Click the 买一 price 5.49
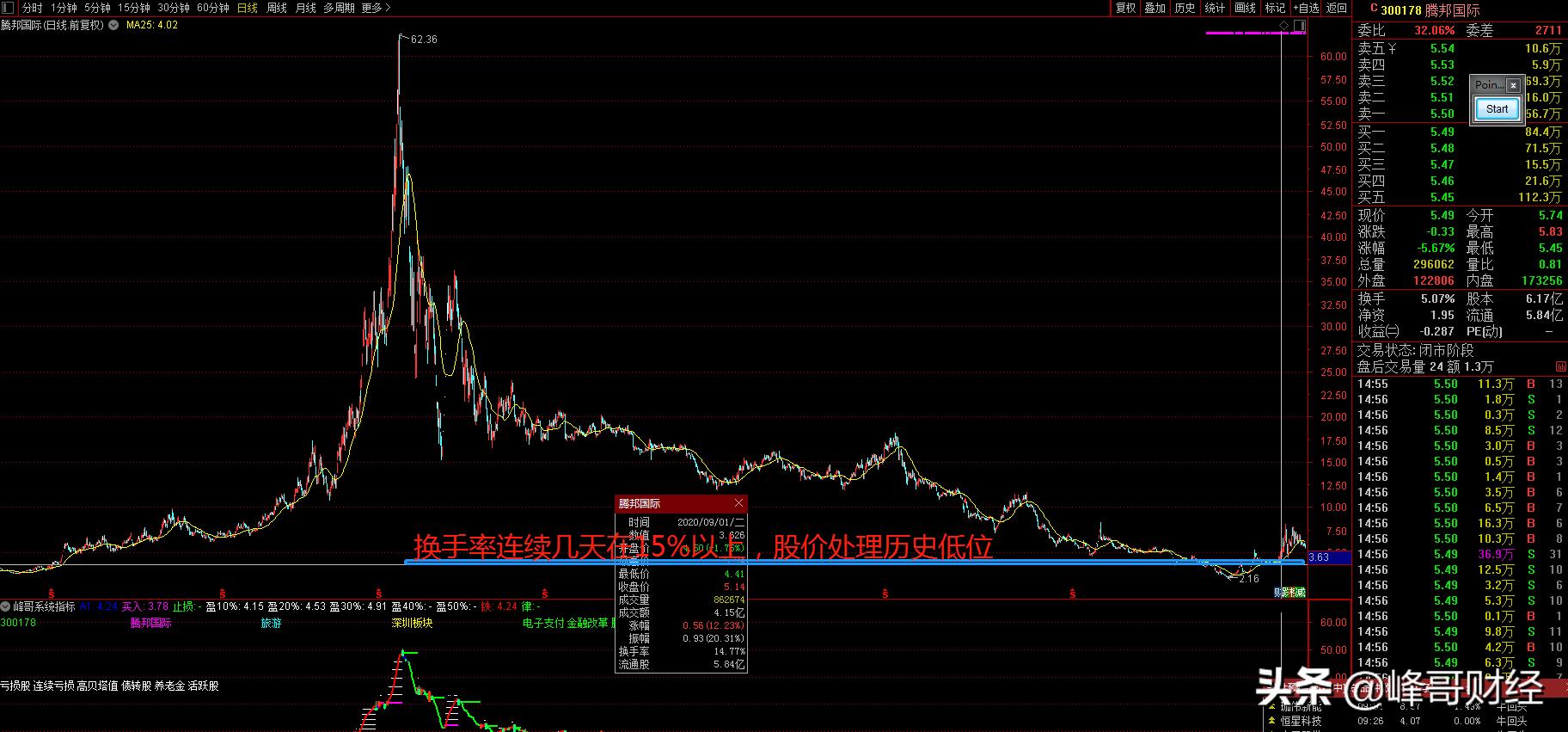This screenshot has height=732, width=1568. 1442,132
